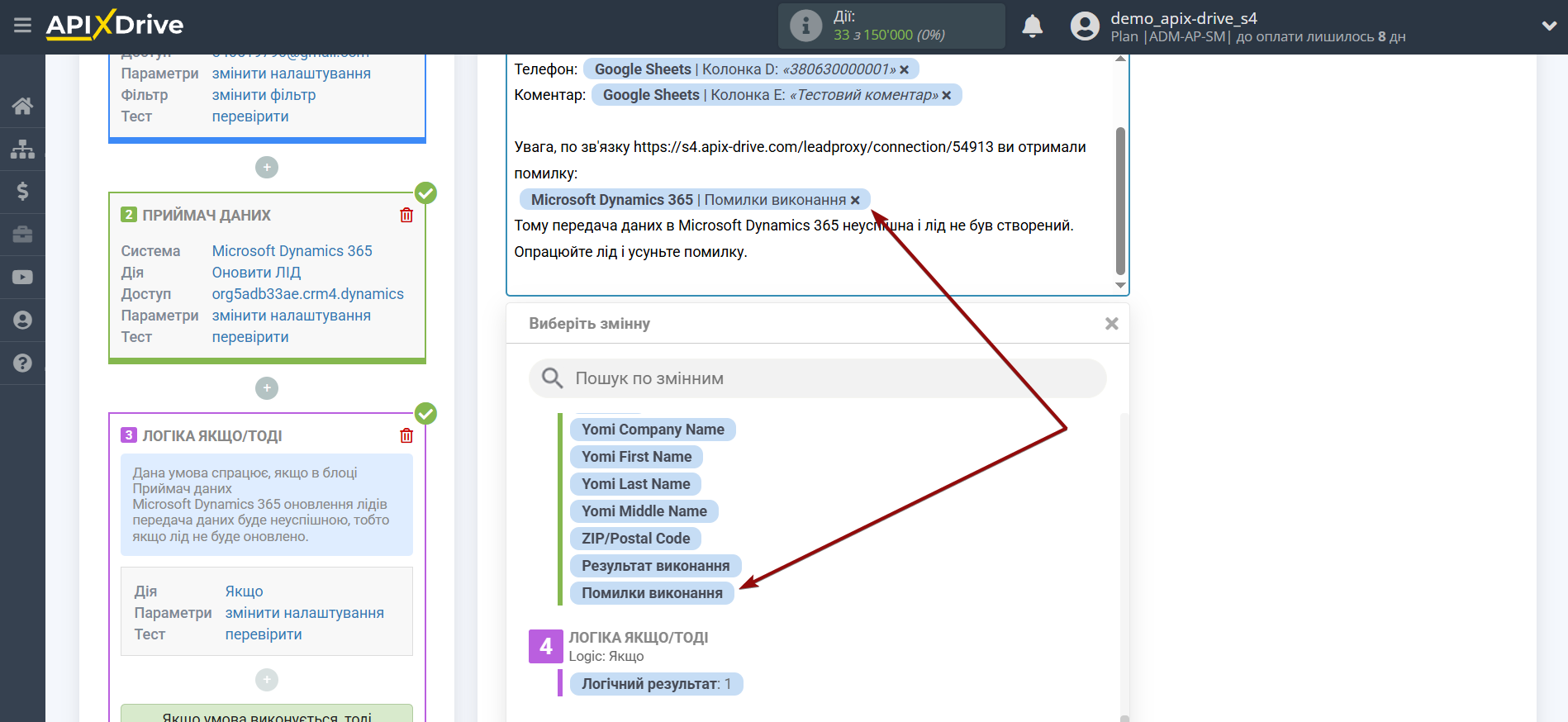This screenshot has width=1568, height=722.
Task: Click the variable search magnifier icon
Action: [552, 378]
